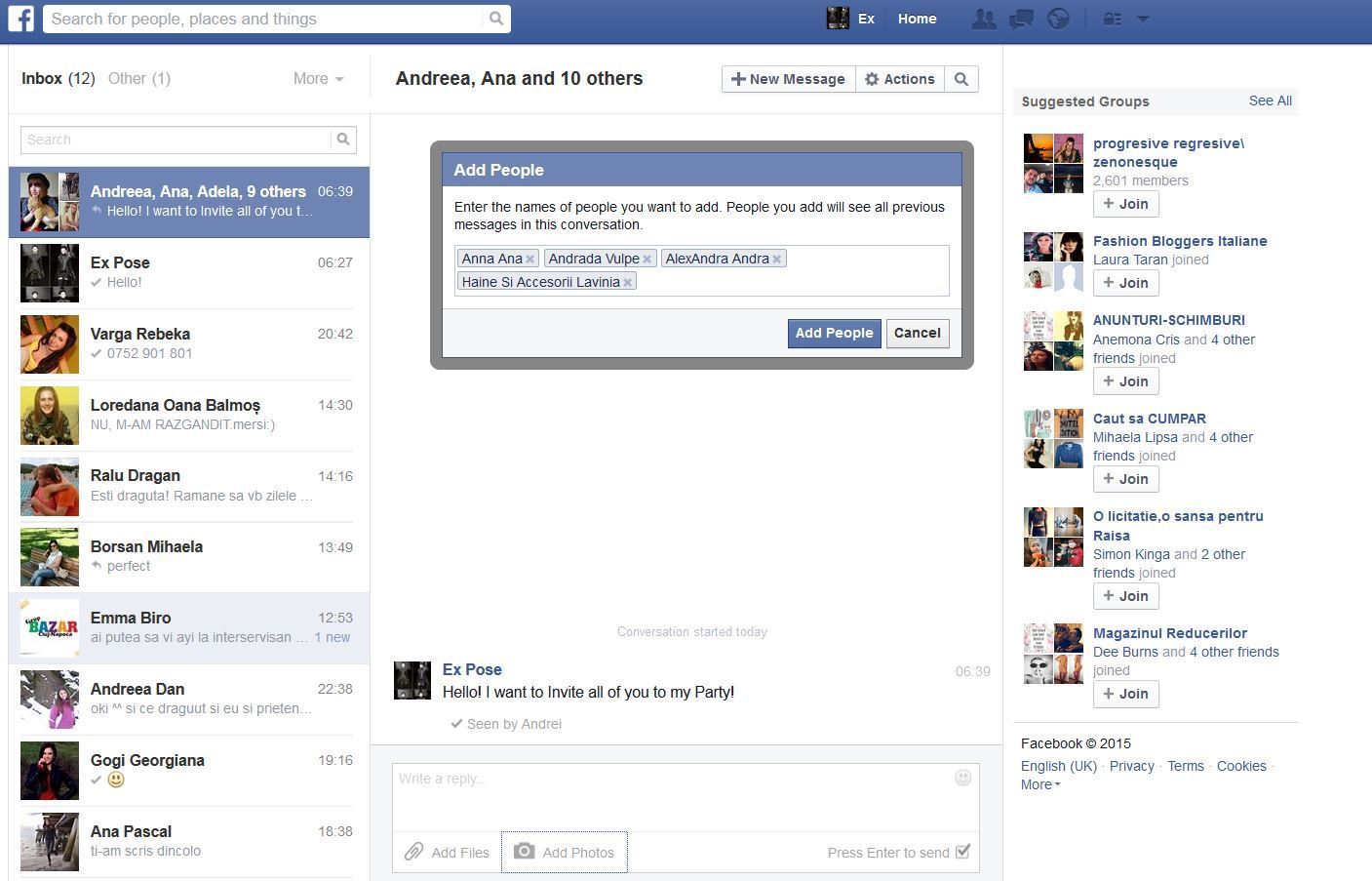
Task: Expand the More link in footer
Action: coord(1040,784)
